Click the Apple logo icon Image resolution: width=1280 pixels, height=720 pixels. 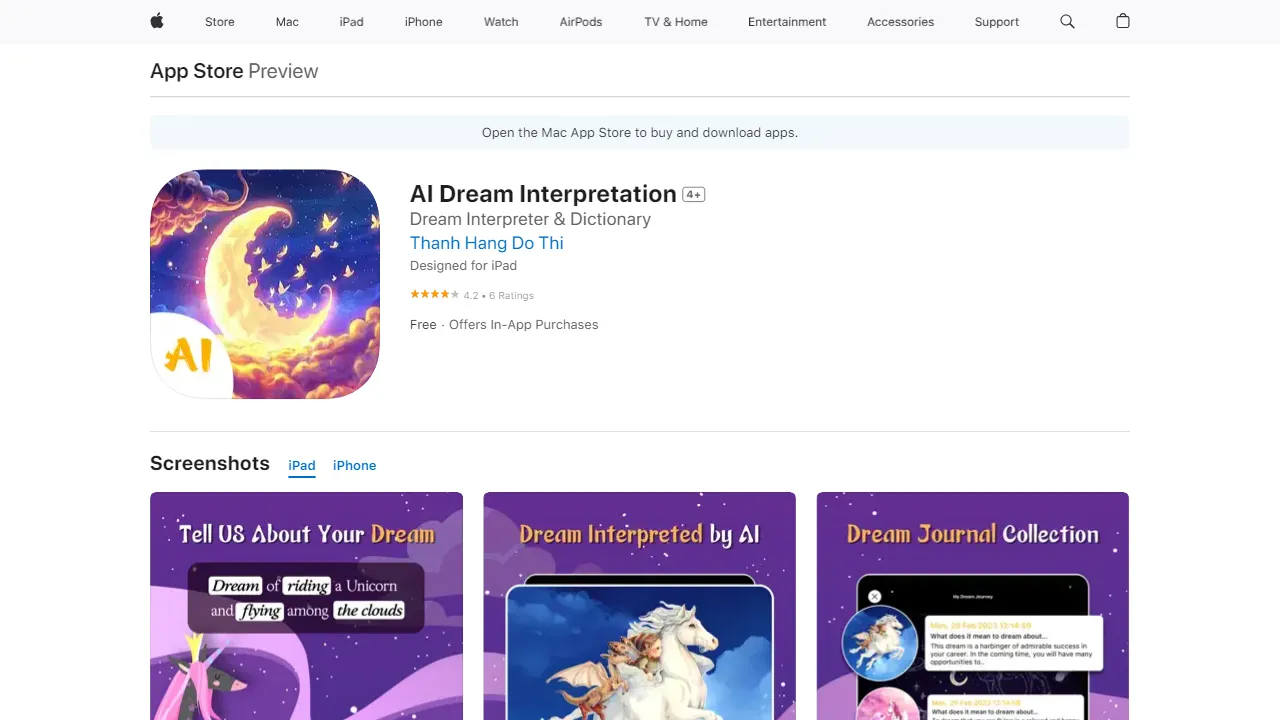coord(157,21)
